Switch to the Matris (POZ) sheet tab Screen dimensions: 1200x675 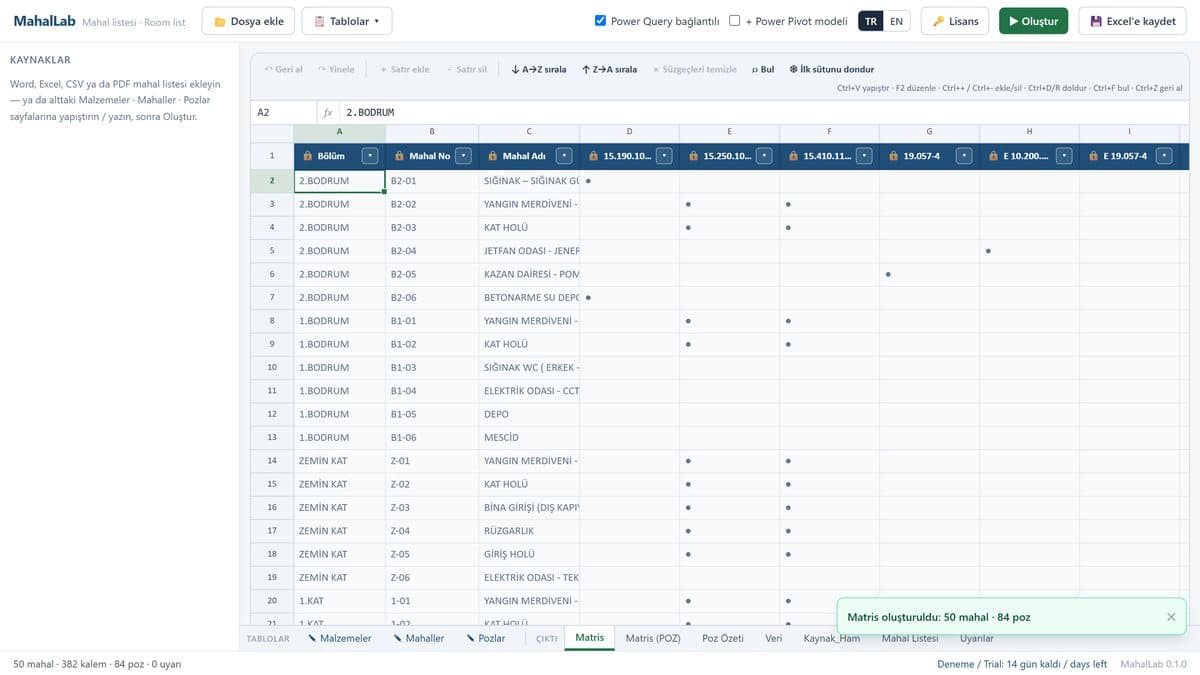point(653,638)
